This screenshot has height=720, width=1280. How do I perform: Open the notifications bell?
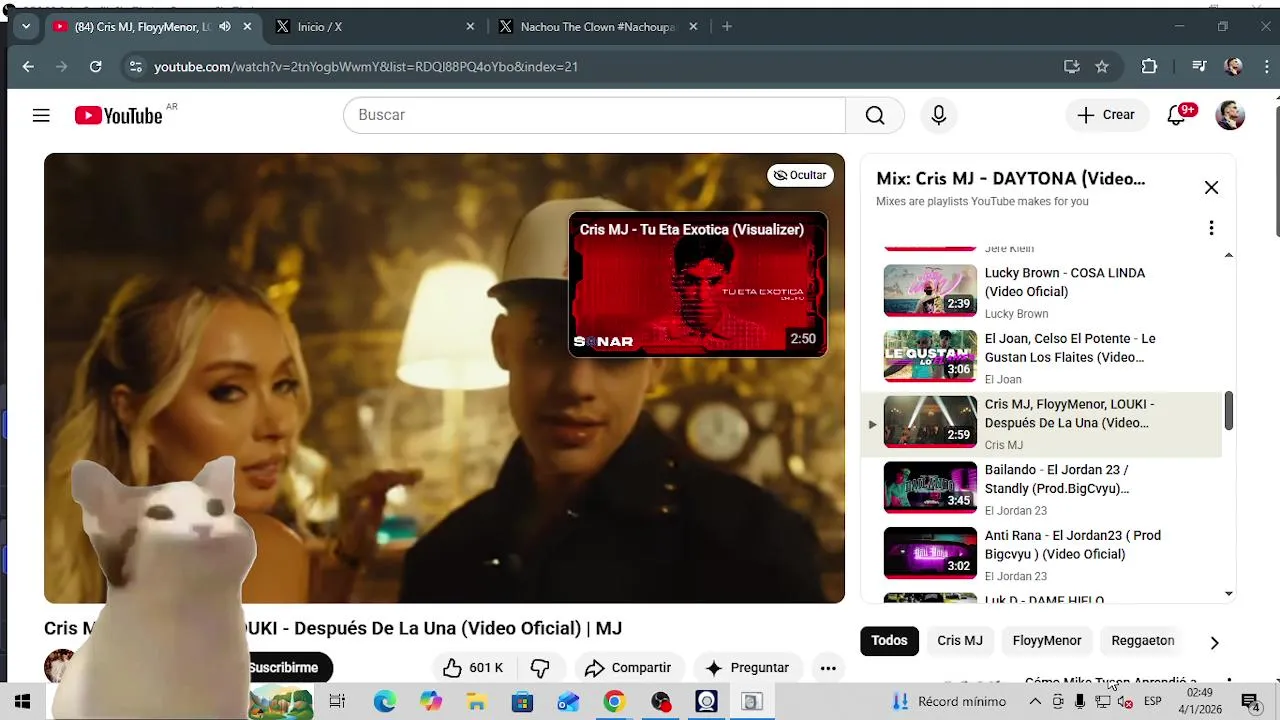(1177, 116)
